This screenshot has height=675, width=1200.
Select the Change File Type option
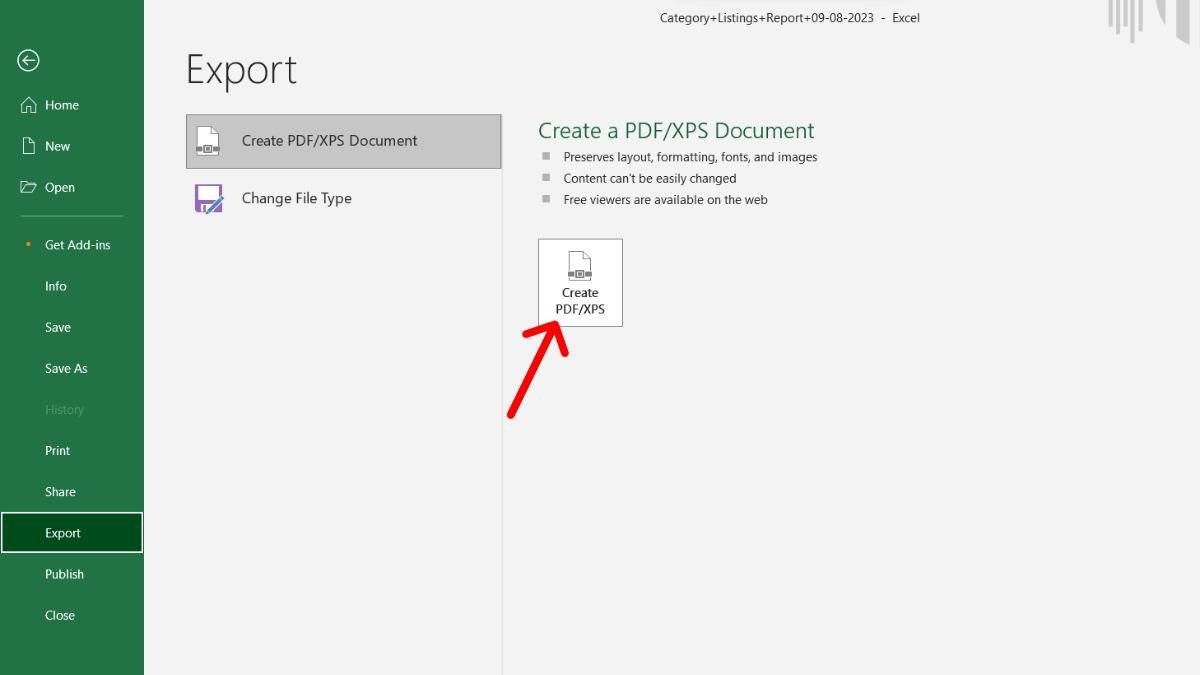pos(295,198)
